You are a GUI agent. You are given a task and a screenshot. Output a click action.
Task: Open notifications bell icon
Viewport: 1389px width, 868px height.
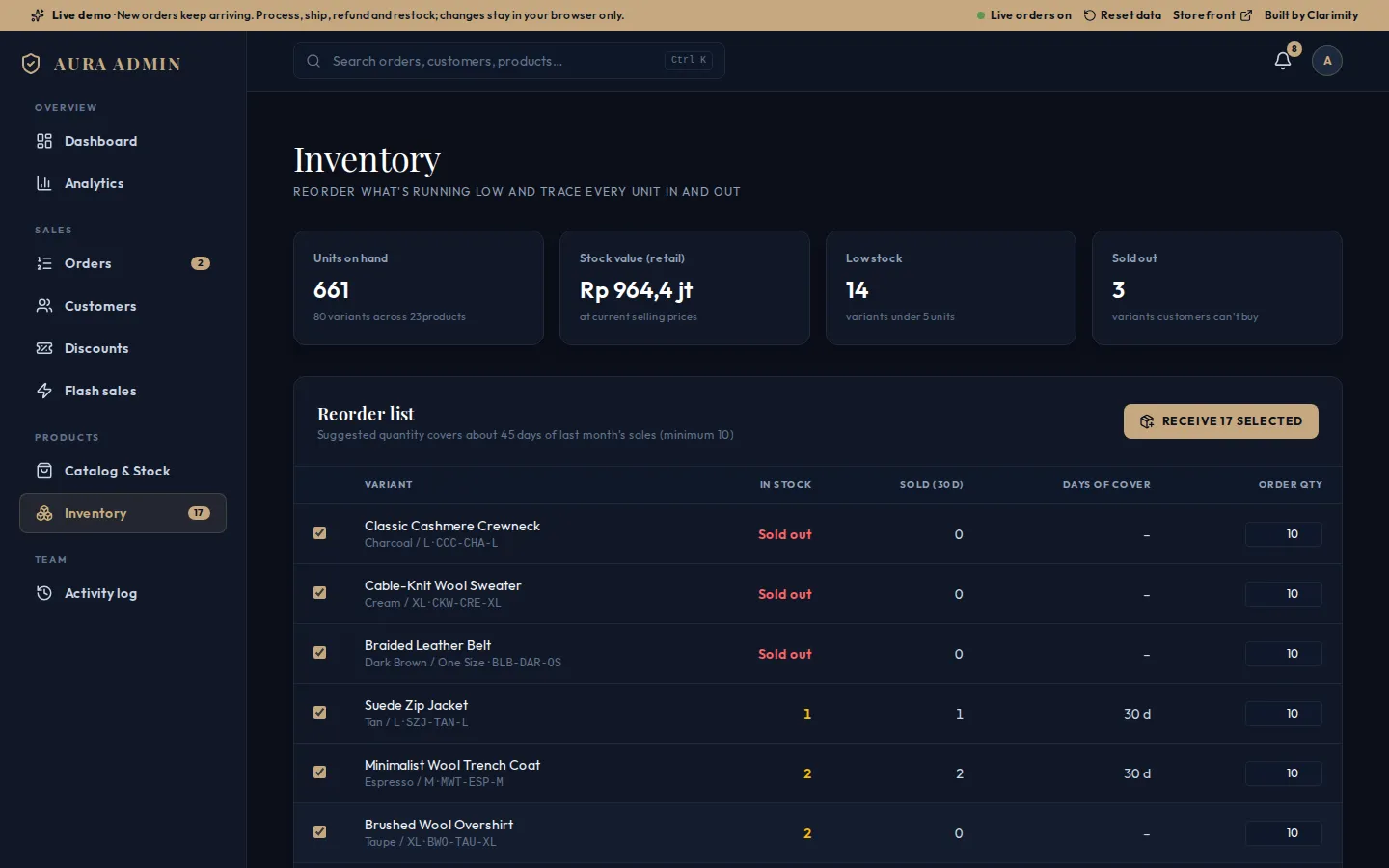click(x=1283, y=61)
